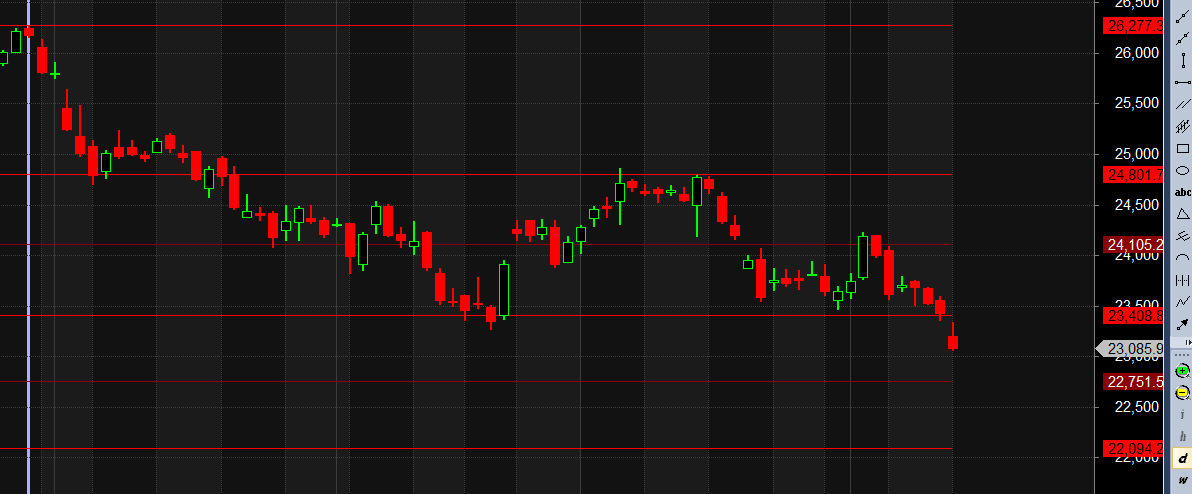Viewport: 1192px width, 494px height.
Task: Select the Rectangle drawing tool
Action: (1182, 148)
